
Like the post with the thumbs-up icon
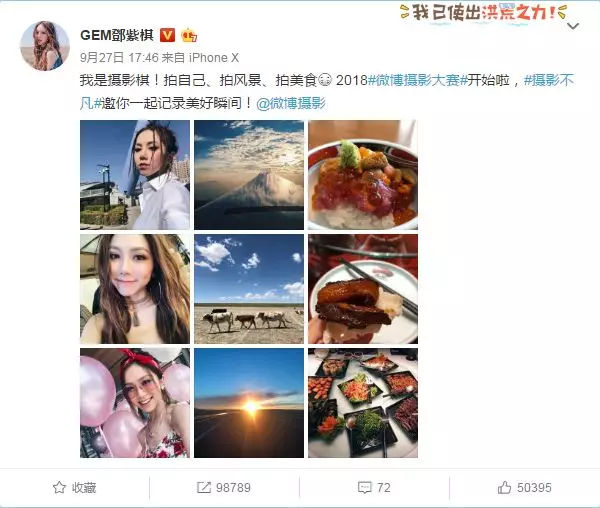click(504, 487)
